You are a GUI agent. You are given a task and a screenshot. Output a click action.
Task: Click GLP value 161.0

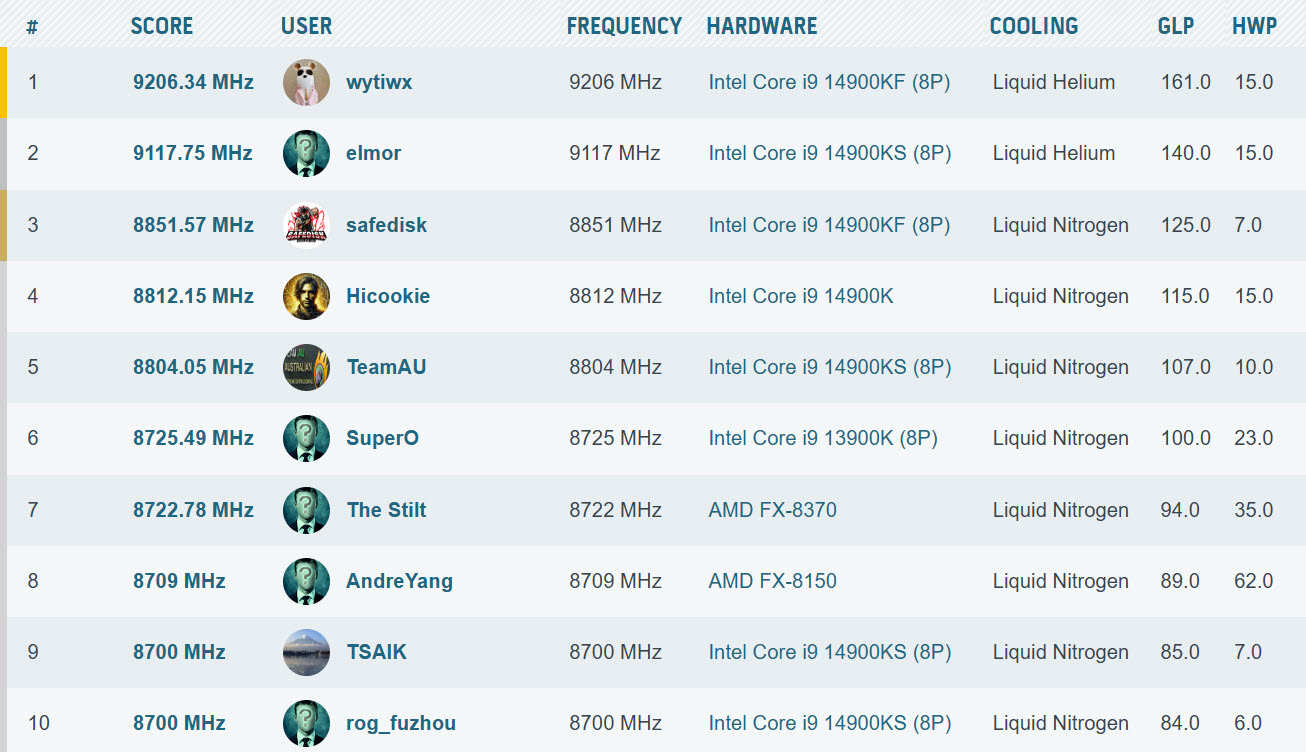(1186, 82)
